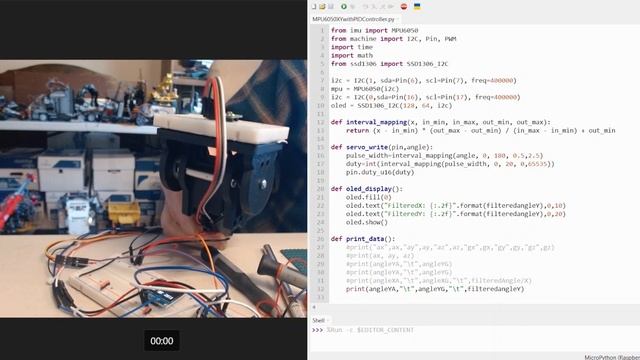Screen dimensions: 640x360
Task: Click the oled.text "FilteredY" line
Action: pyautogui.click(x=456, y=214)
